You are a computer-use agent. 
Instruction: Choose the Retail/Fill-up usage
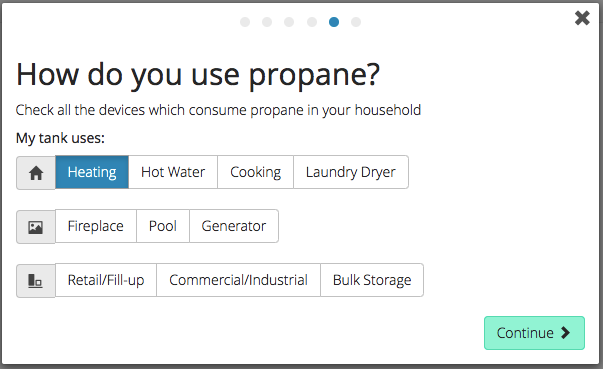106,280
